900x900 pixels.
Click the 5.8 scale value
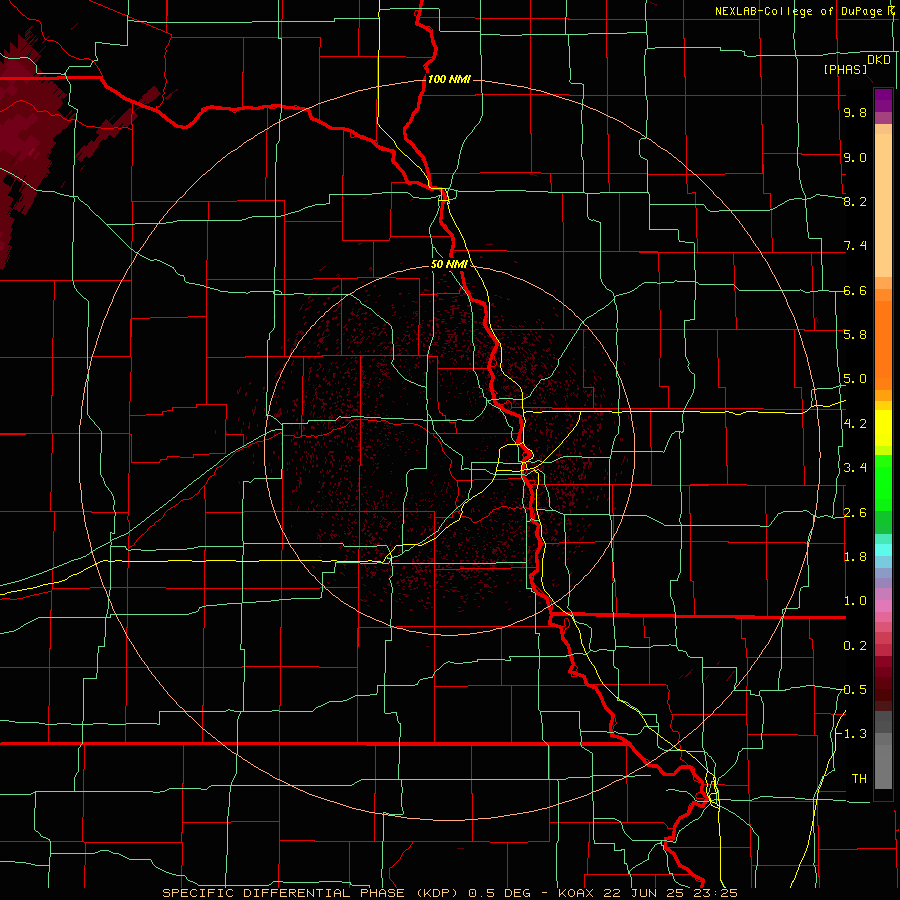tap(855, 334)
